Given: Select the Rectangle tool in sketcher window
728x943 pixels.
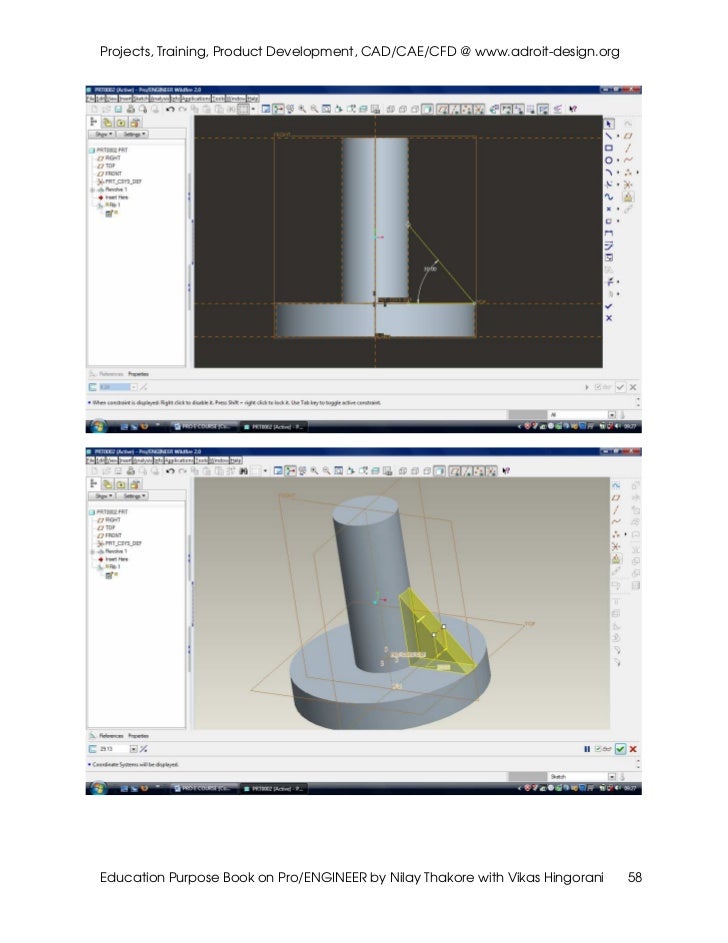Looking at the screenshot, I should pyautogui.click(x=609, y=148).
